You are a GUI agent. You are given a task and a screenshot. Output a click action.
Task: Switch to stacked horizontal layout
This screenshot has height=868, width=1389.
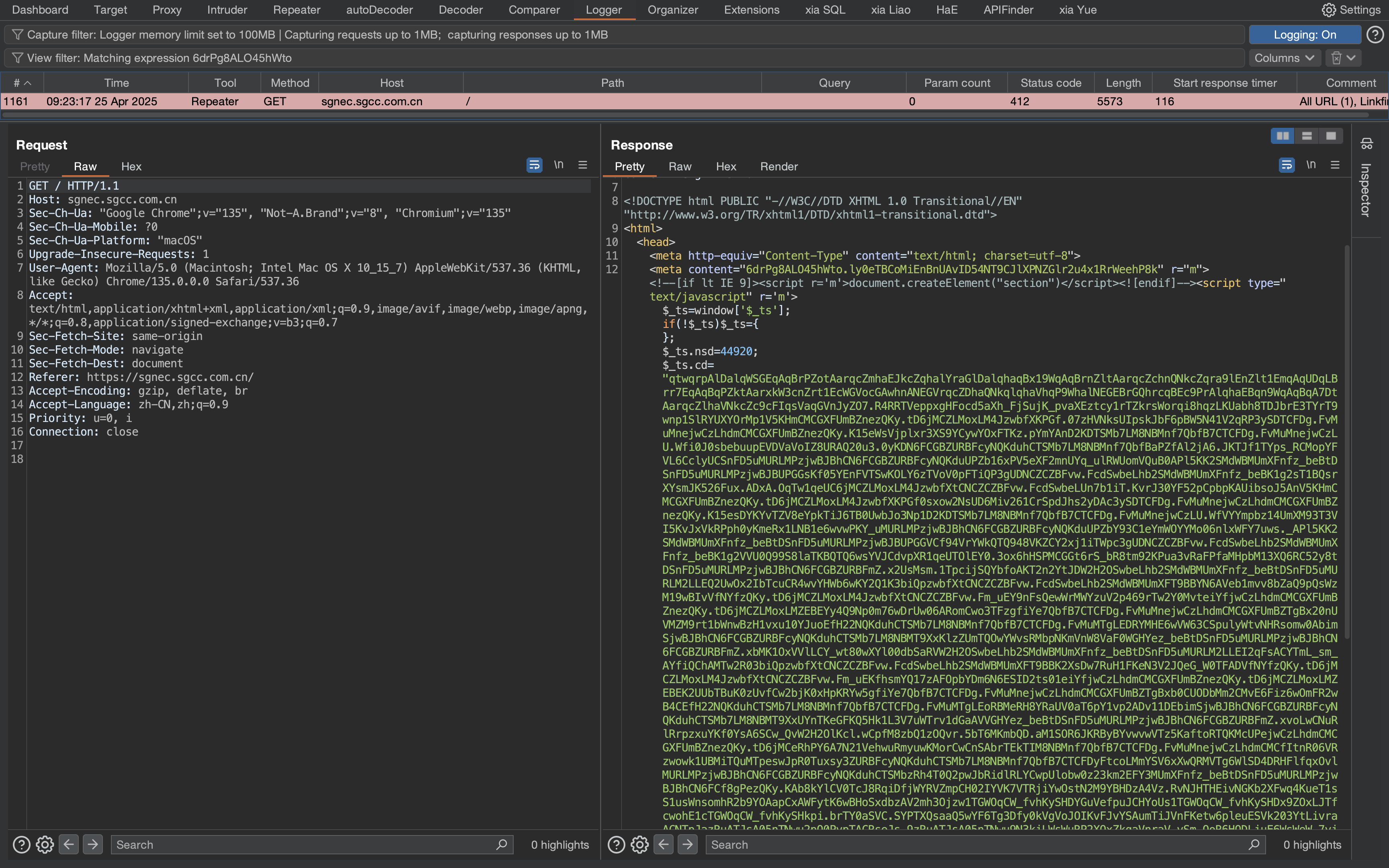[x=1307, y=136]
